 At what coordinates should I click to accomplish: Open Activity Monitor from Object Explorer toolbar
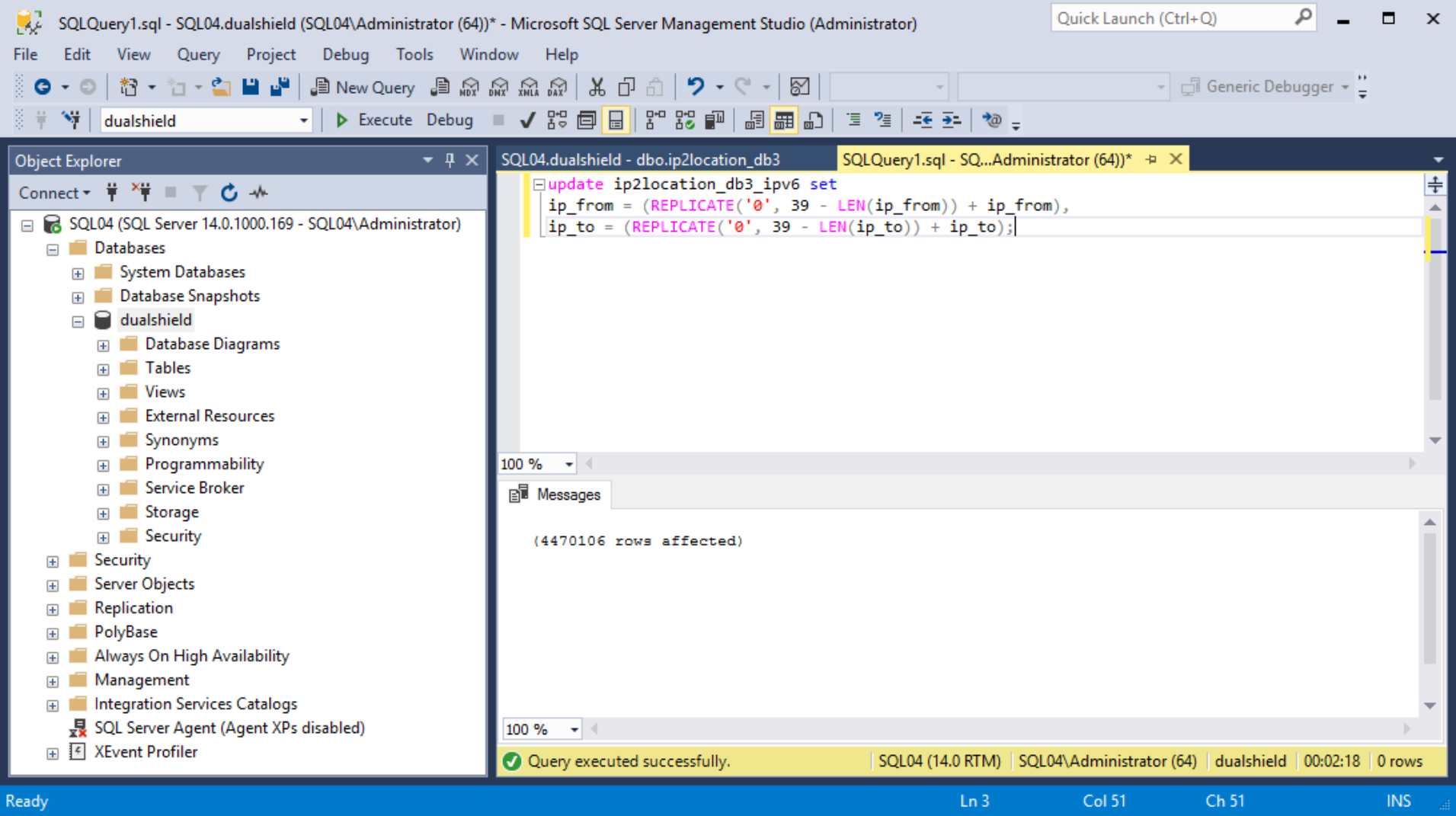(x=259, y=193)
